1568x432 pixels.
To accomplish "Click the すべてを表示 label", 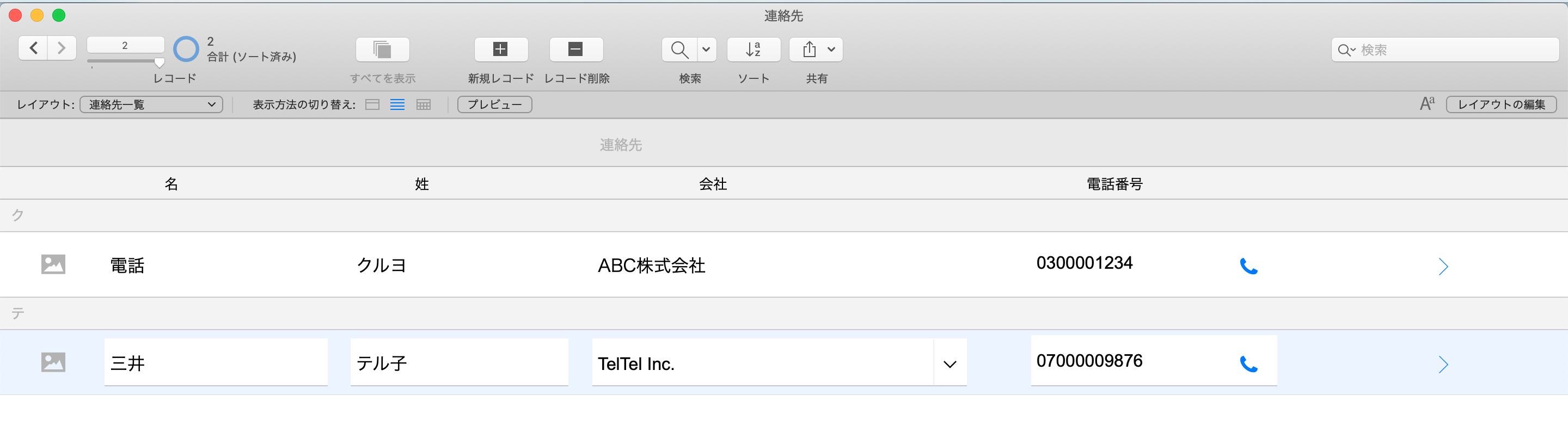I will (x=382, y=78).
